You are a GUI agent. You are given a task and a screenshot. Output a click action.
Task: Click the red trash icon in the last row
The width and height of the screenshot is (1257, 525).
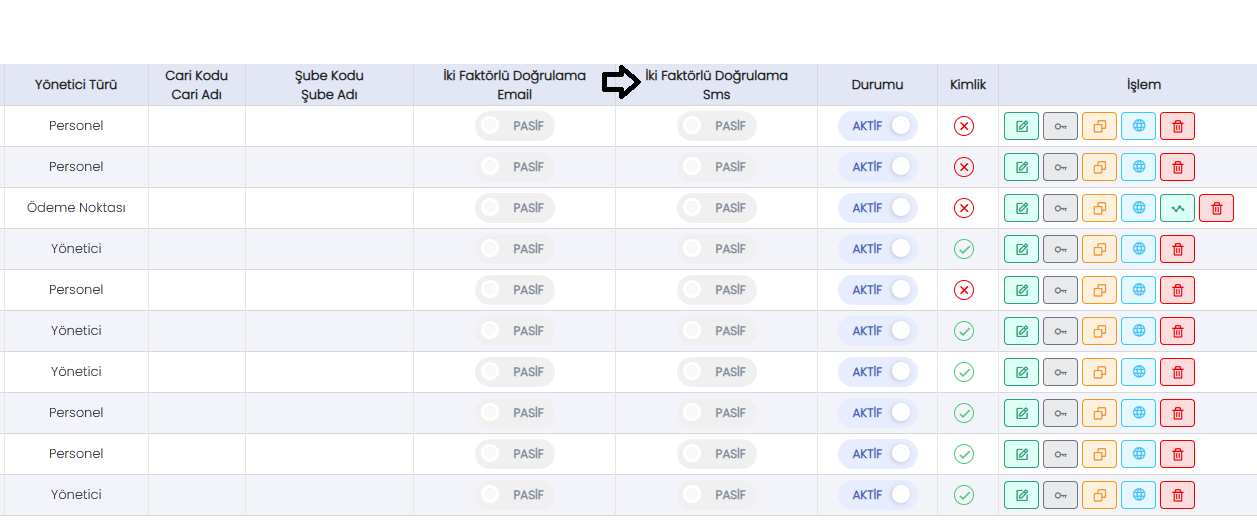click(x=1177, y=495)
